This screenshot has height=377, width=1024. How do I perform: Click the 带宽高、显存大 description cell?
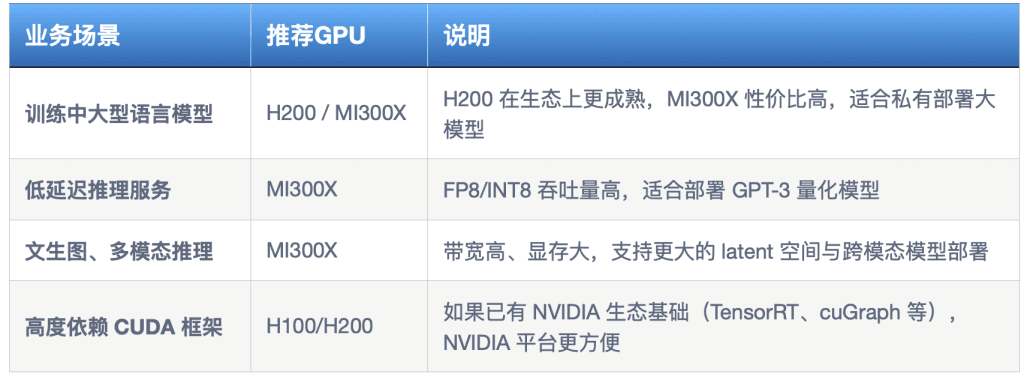pos(723,250)
